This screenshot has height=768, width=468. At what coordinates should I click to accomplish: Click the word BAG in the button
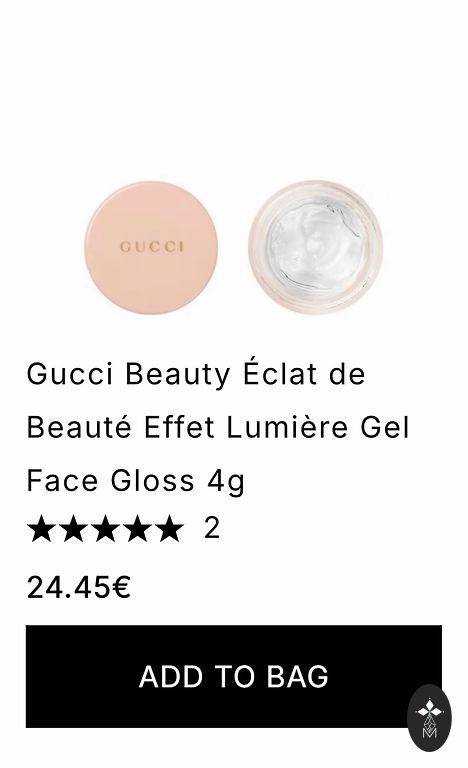point(297,676)
